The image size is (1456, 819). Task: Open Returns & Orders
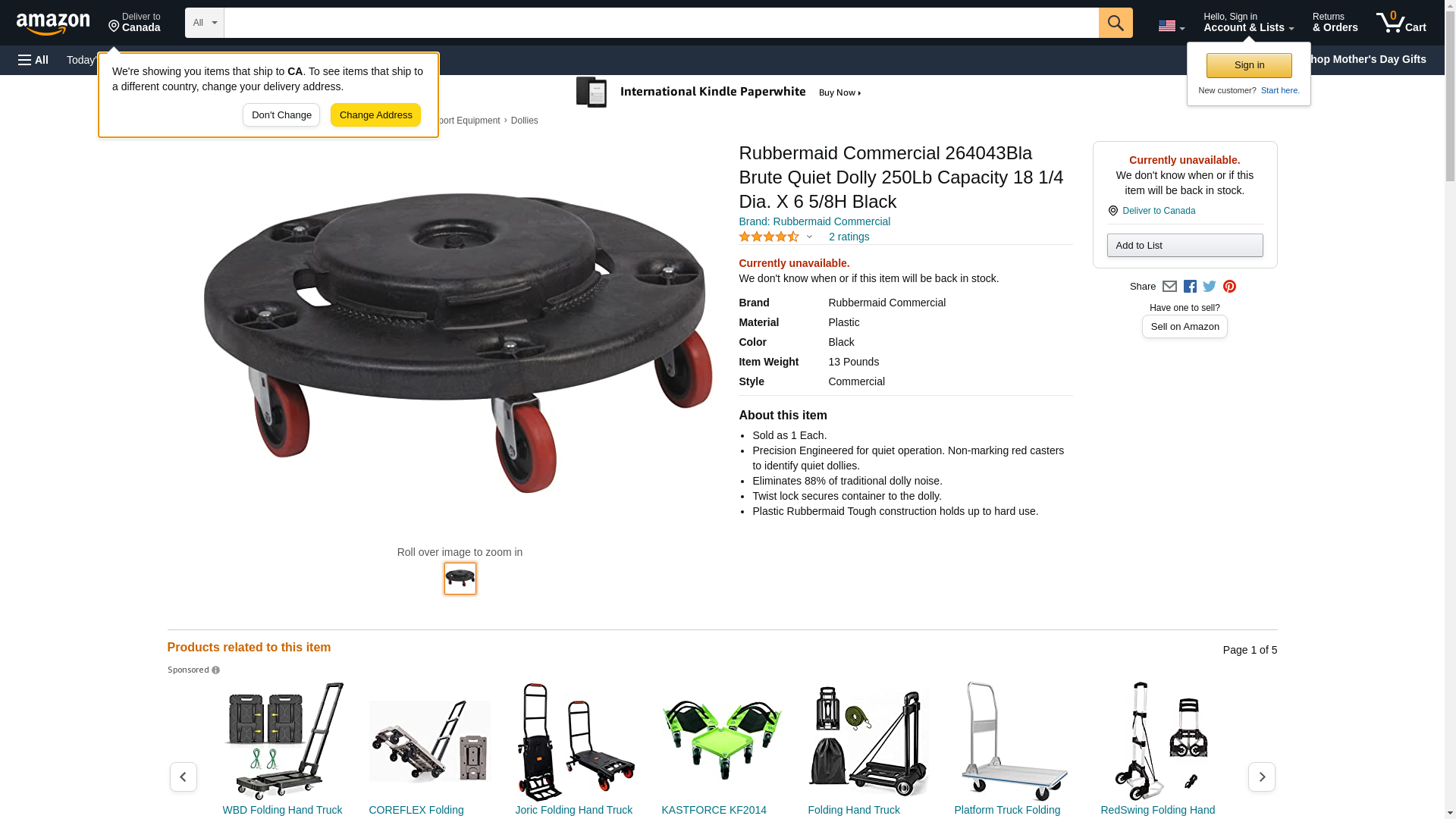tap(1335, 23)
